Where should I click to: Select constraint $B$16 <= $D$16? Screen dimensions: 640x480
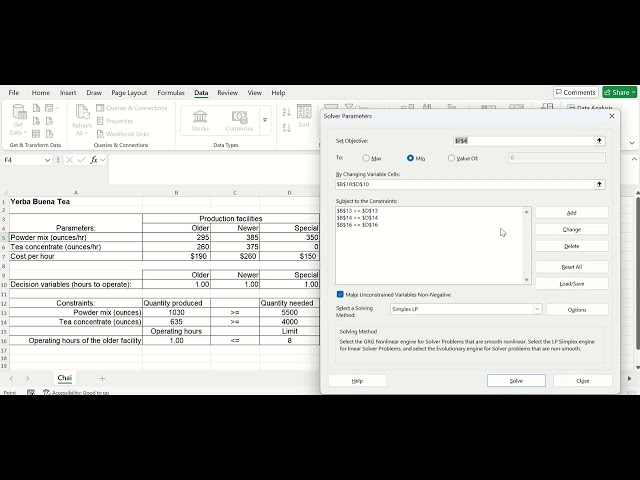coord(357,225)
